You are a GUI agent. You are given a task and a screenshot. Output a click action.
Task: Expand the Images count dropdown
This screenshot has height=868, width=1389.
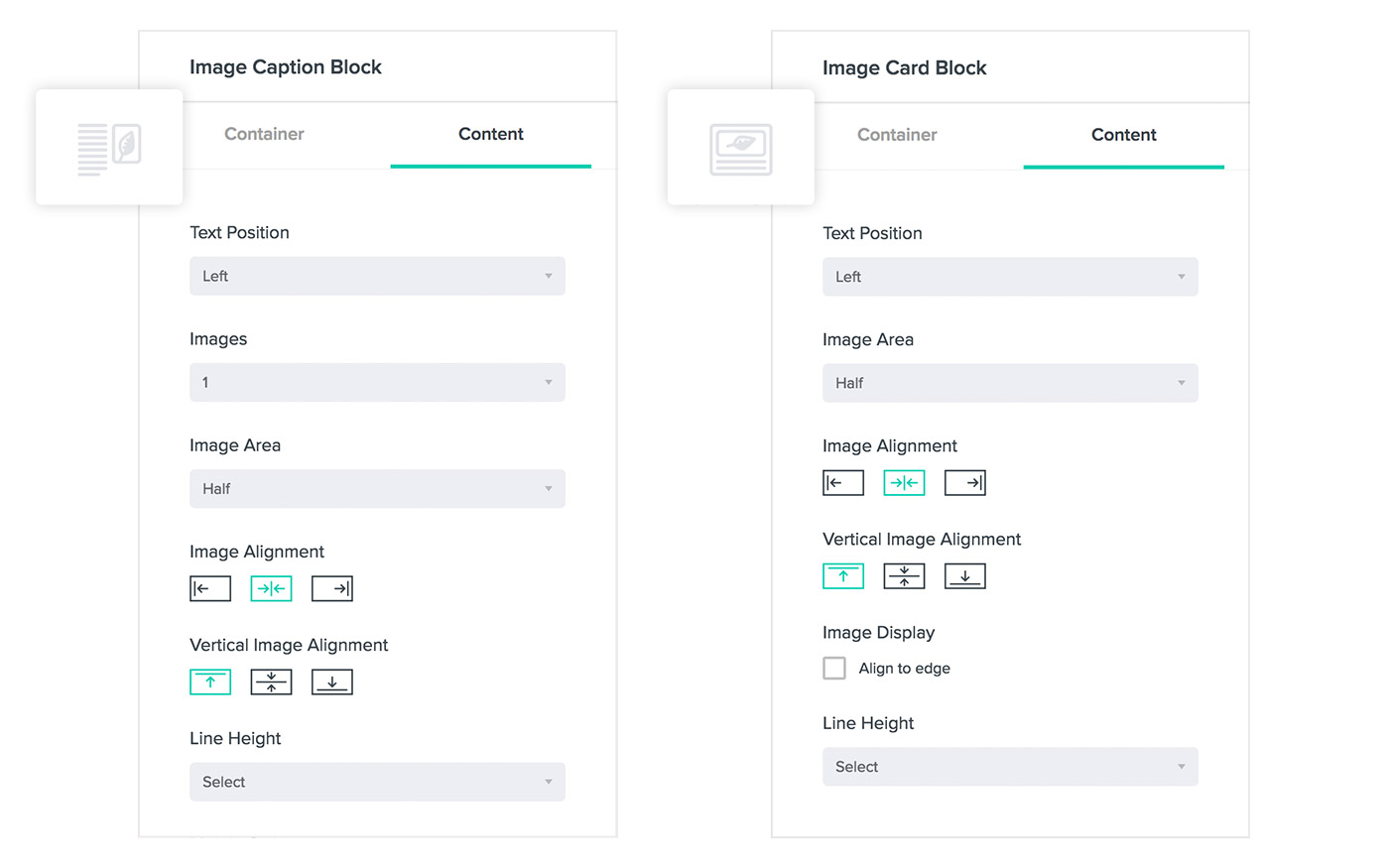[x=377, y=382]
